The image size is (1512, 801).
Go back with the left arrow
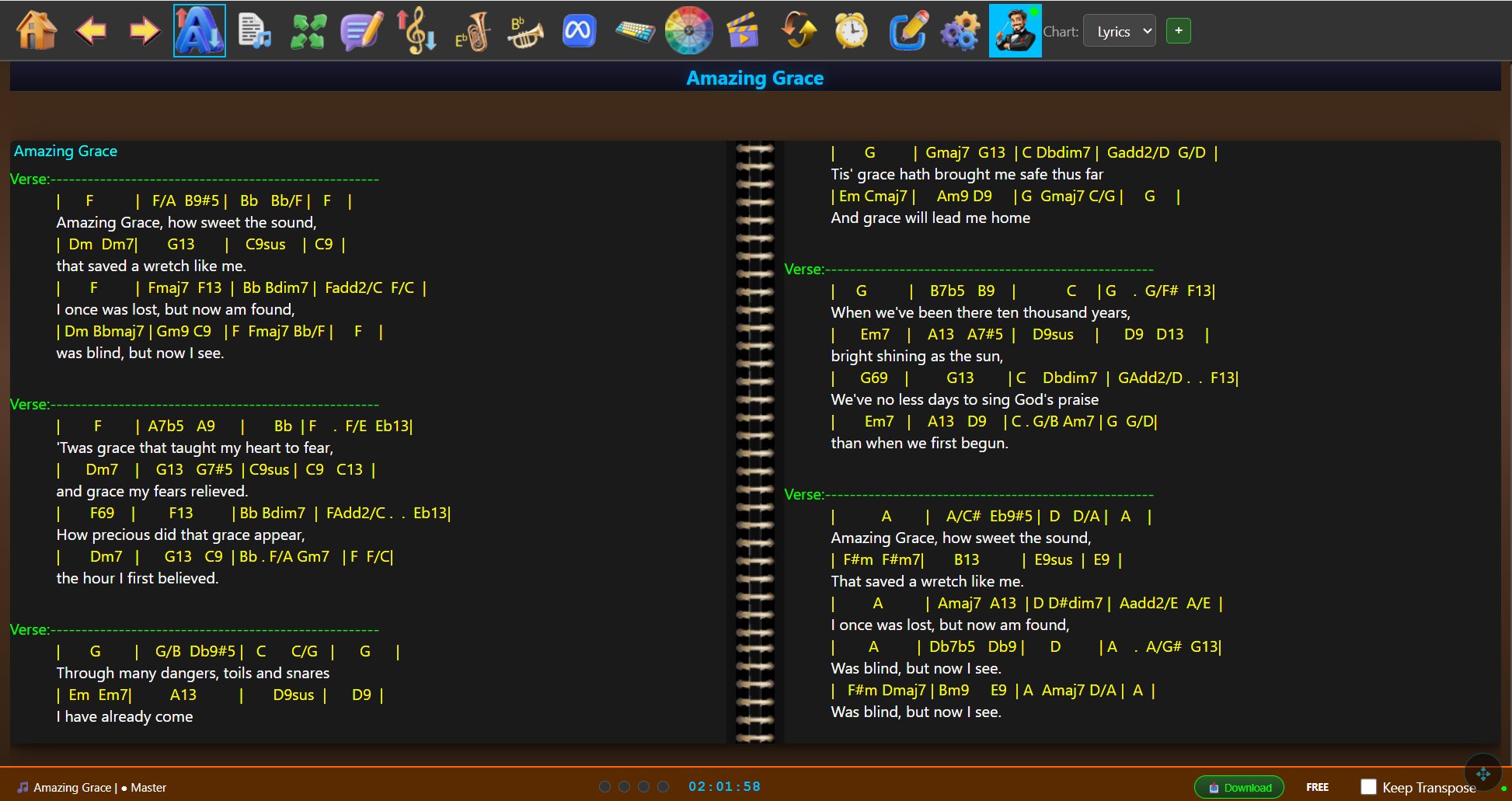[91, 31]
